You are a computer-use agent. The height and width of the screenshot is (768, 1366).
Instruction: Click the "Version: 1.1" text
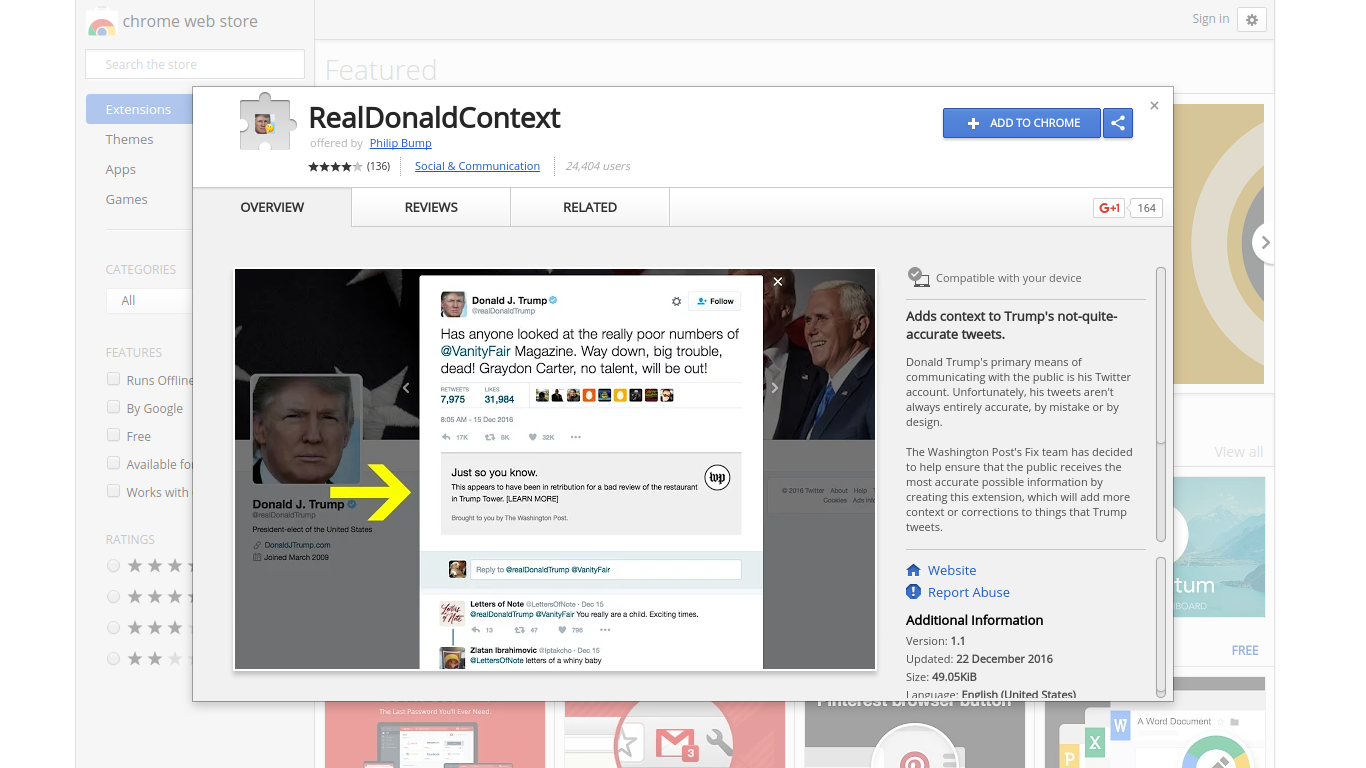pos(936,641)
